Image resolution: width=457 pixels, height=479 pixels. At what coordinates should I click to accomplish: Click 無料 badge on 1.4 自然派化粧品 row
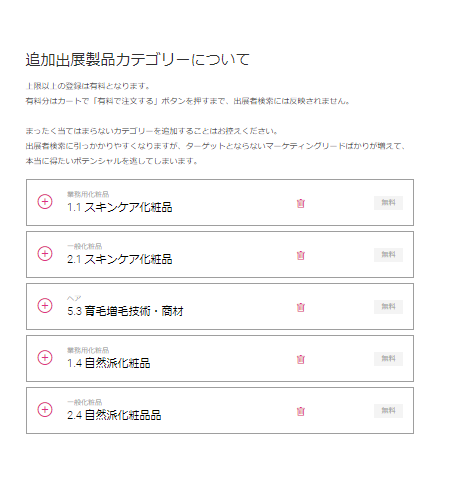[x=388, y=359]
